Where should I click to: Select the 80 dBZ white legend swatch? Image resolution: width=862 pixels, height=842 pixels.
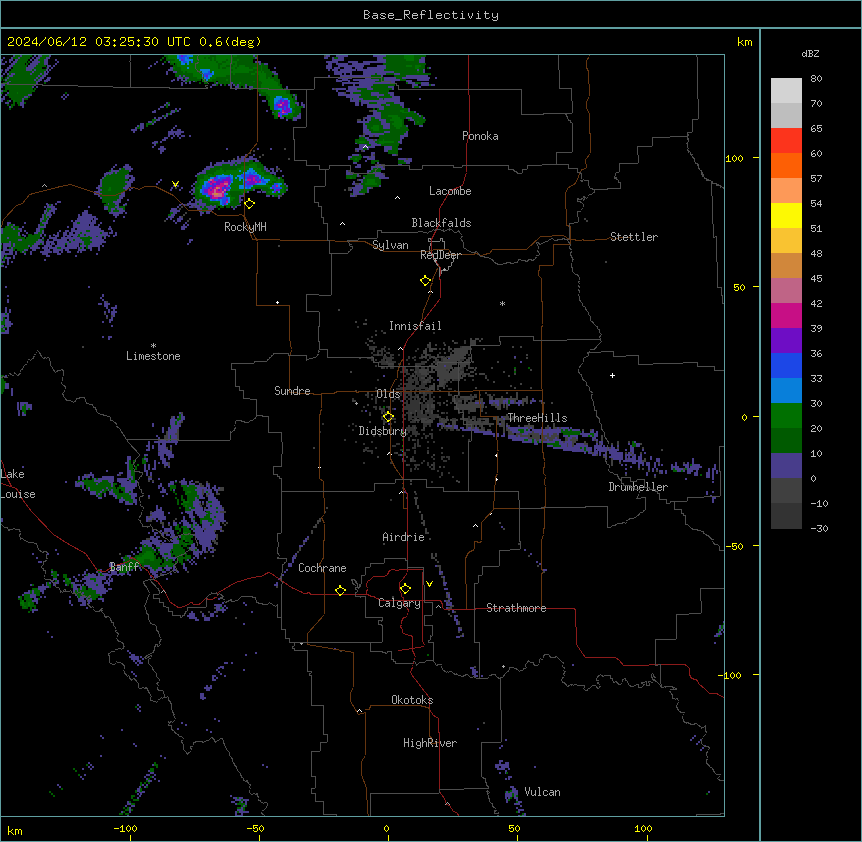[786, 91]
